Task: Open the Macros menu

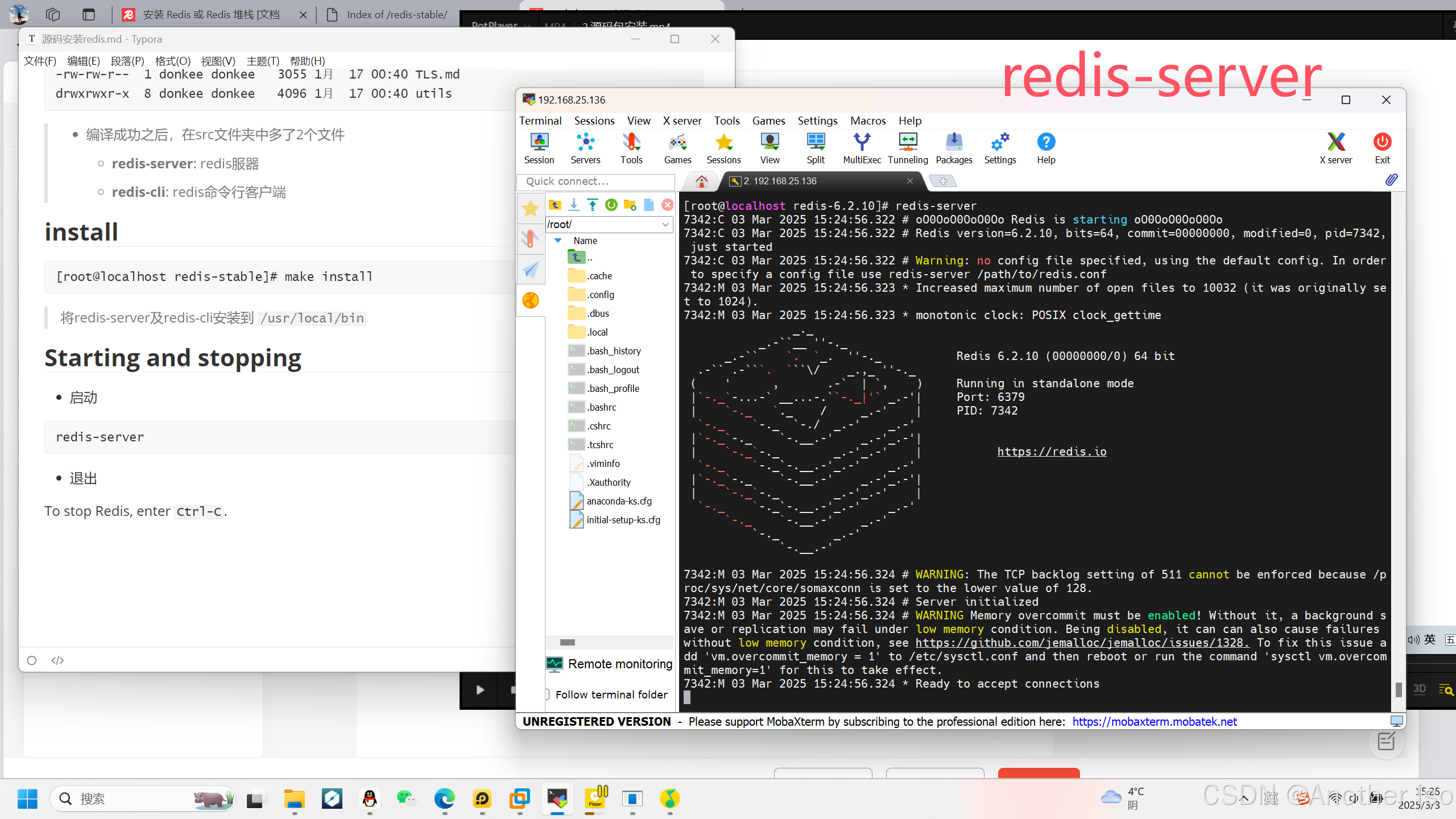Action: pos(867,121)
